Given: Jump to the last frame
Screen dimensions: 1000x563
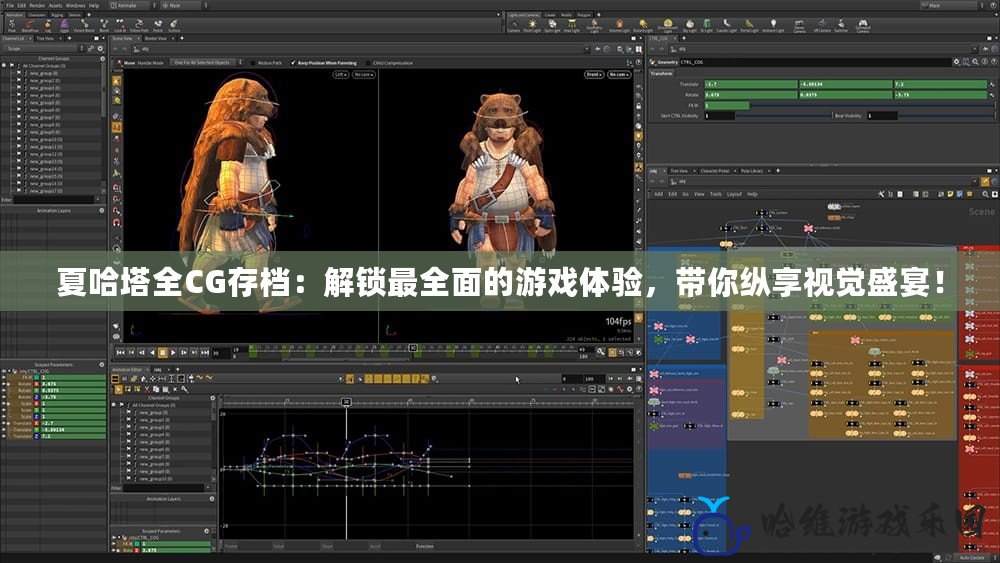Looking at the screenshot, I should (205, 352).
